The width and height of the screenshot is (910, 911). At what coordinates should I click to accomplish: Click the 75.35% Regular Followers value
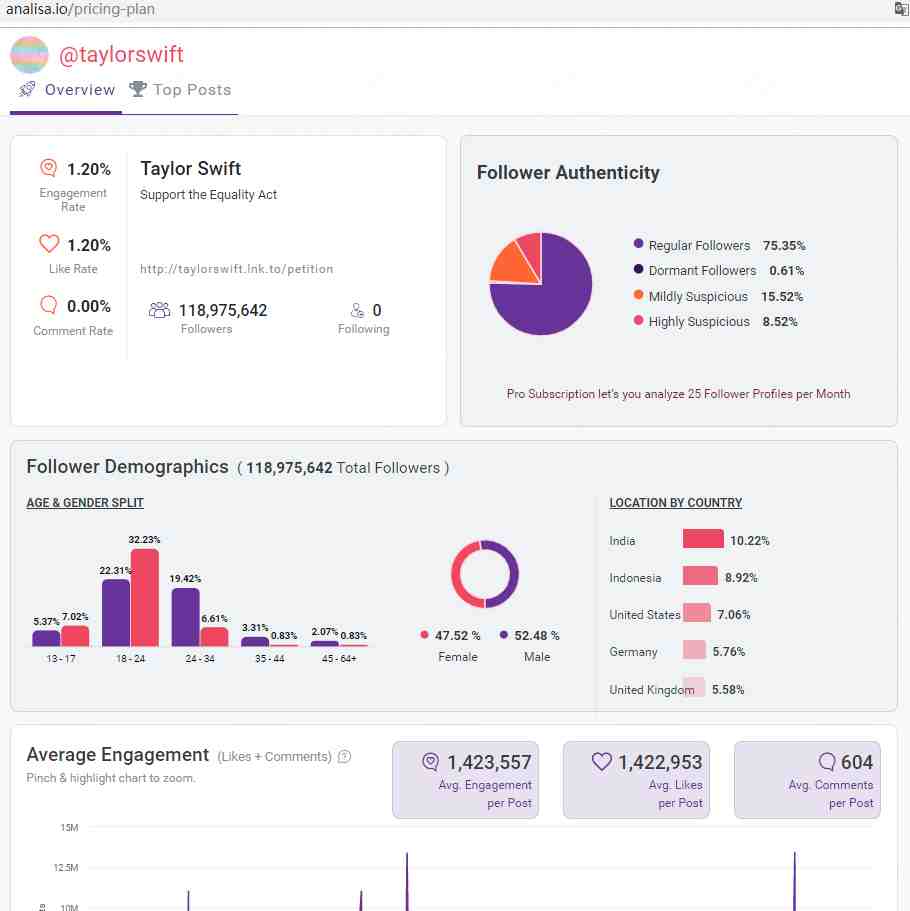tap(784, 245)
